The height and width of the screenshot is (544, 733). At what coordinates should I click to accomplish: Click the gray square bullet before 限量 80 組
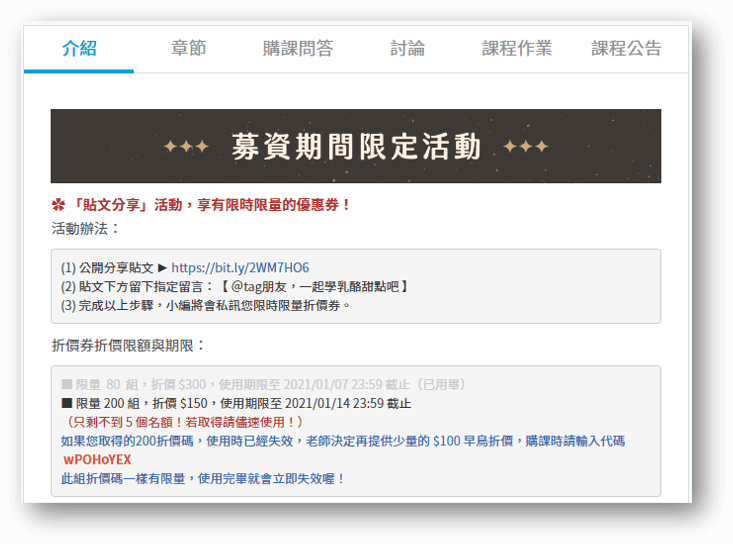click(66, 384)
